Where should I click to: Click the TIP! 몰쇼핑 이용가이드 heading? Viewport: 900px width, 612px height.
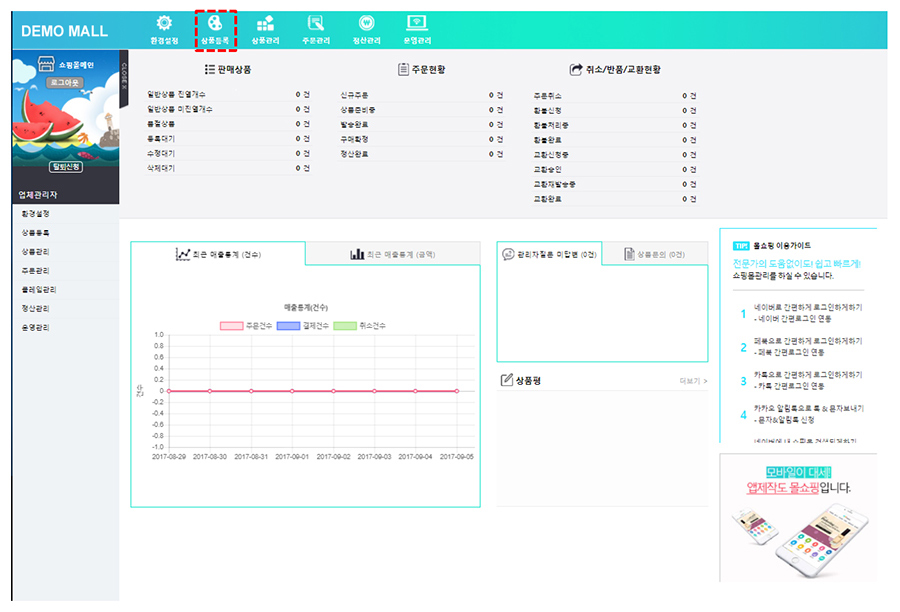[772, 246]
